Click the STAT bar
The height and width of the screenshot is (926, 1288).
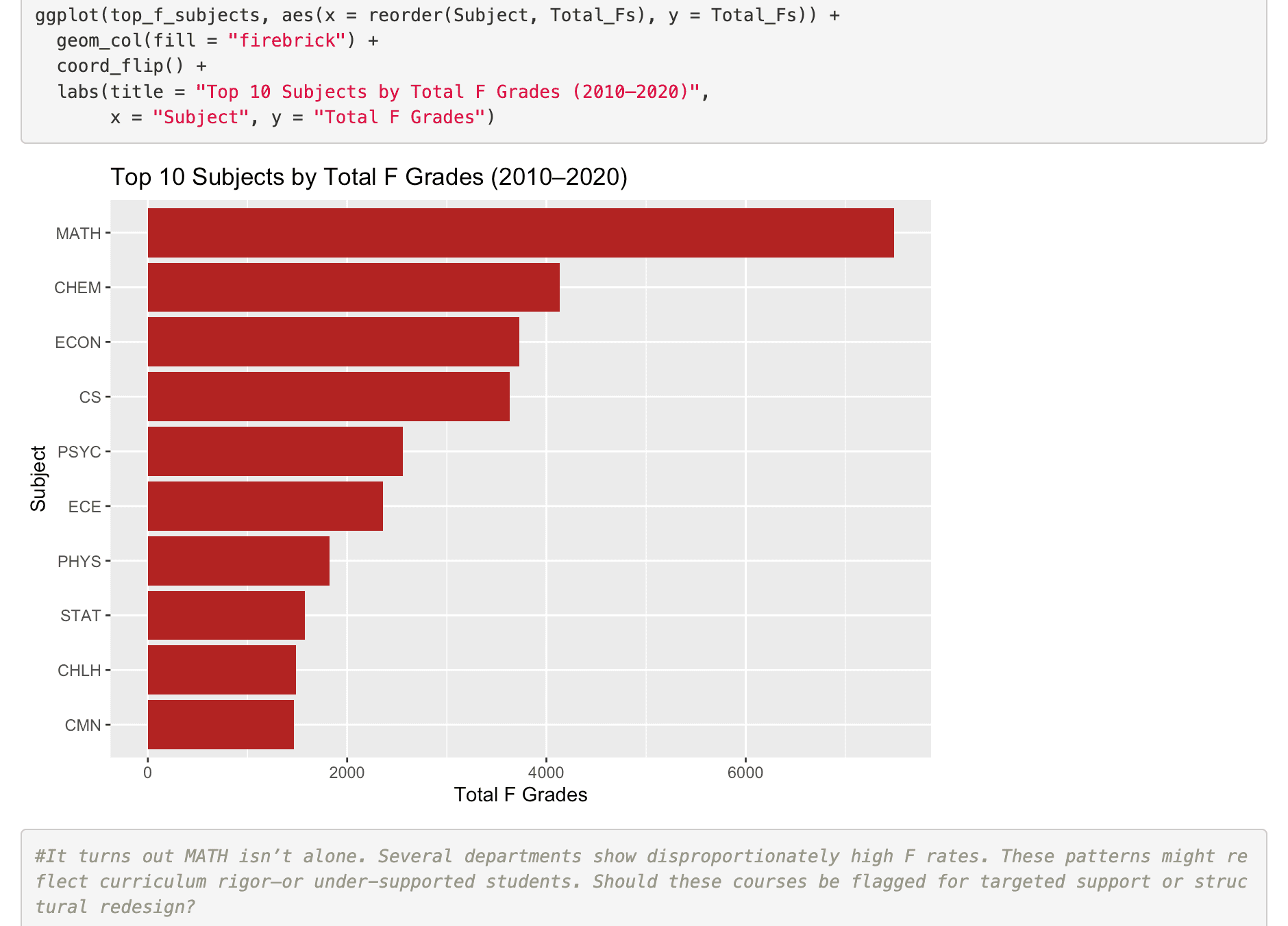pos(226,615)
